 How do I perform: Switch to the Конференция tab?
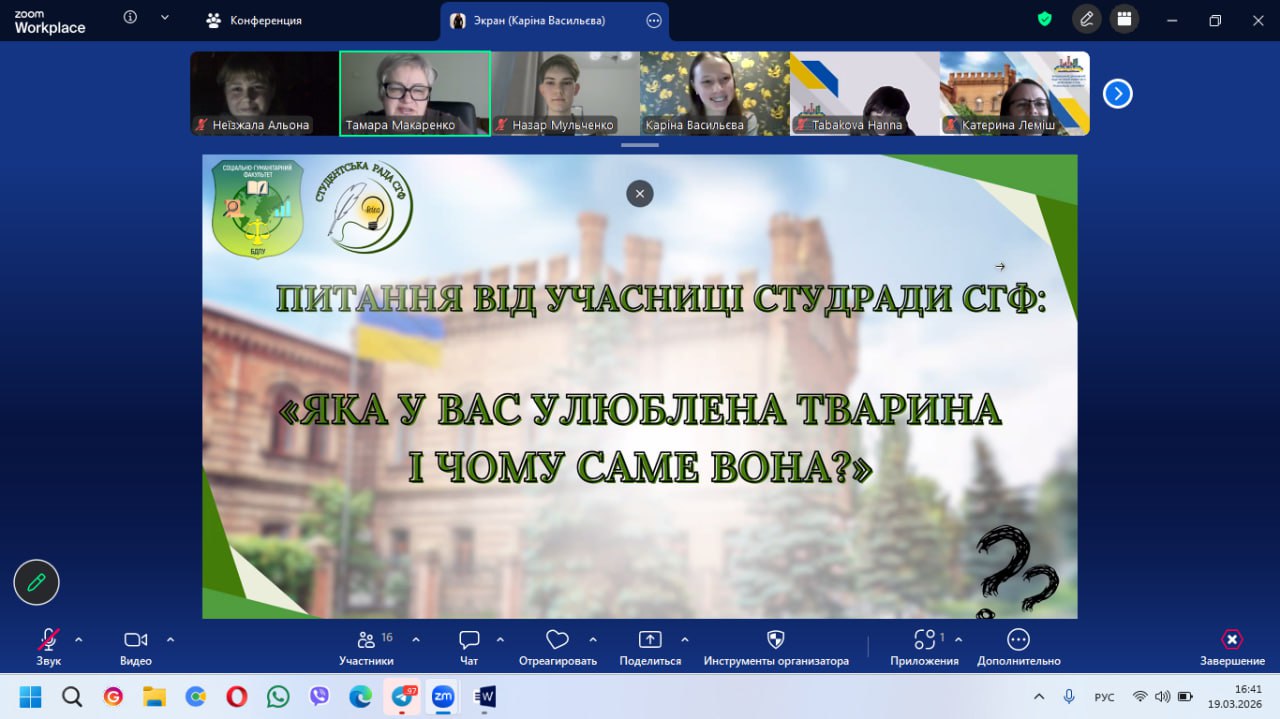[x=254, y=20]
